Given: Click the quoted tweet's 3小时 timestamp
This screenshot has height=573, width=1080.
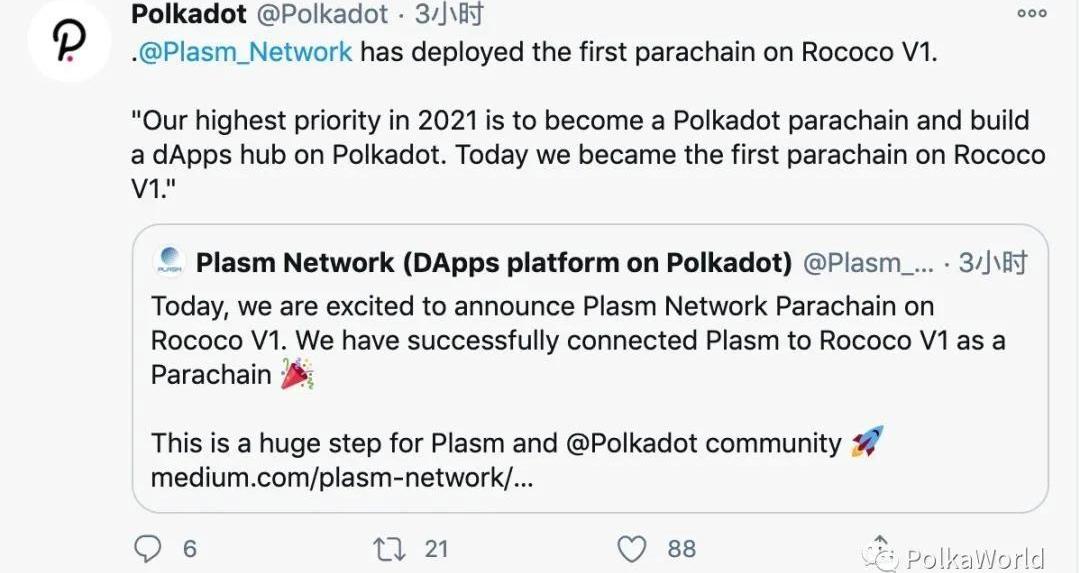Looking at the screenshot, I should coord(993,262).
